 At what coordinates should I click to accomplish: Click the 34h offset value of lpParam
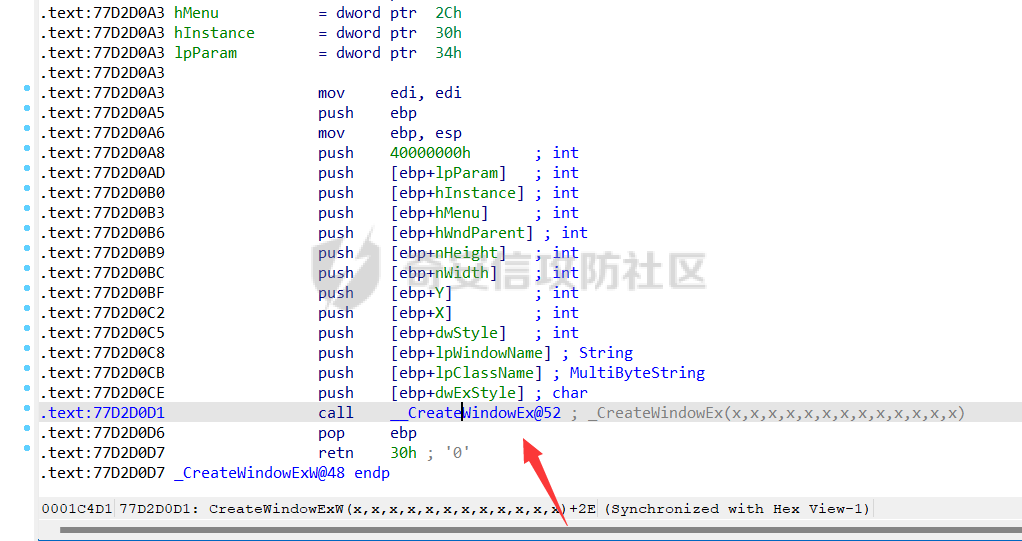(x=448, y=53)
